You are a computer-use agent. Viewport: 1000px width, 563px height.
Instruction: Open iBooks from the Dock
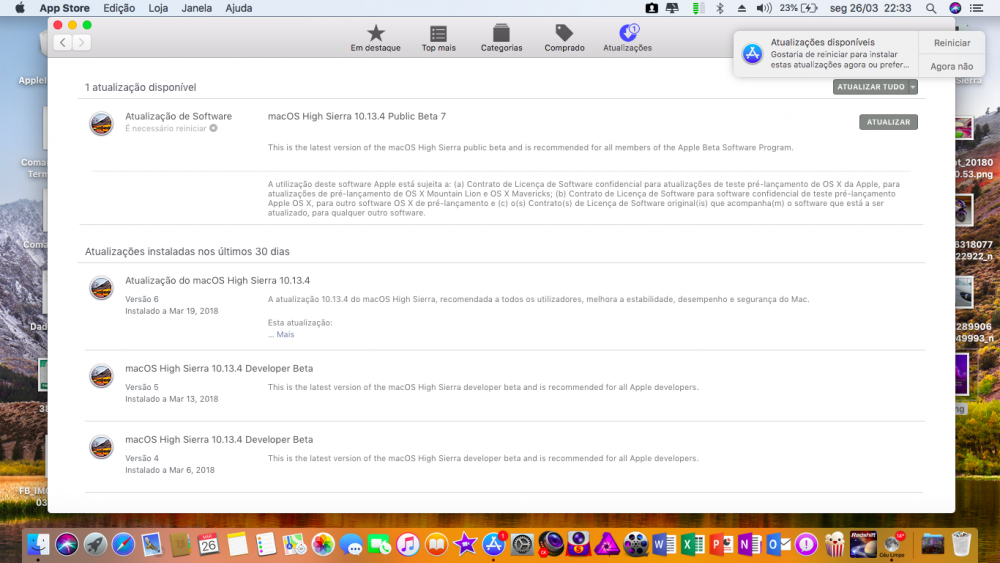click(436, 545)
